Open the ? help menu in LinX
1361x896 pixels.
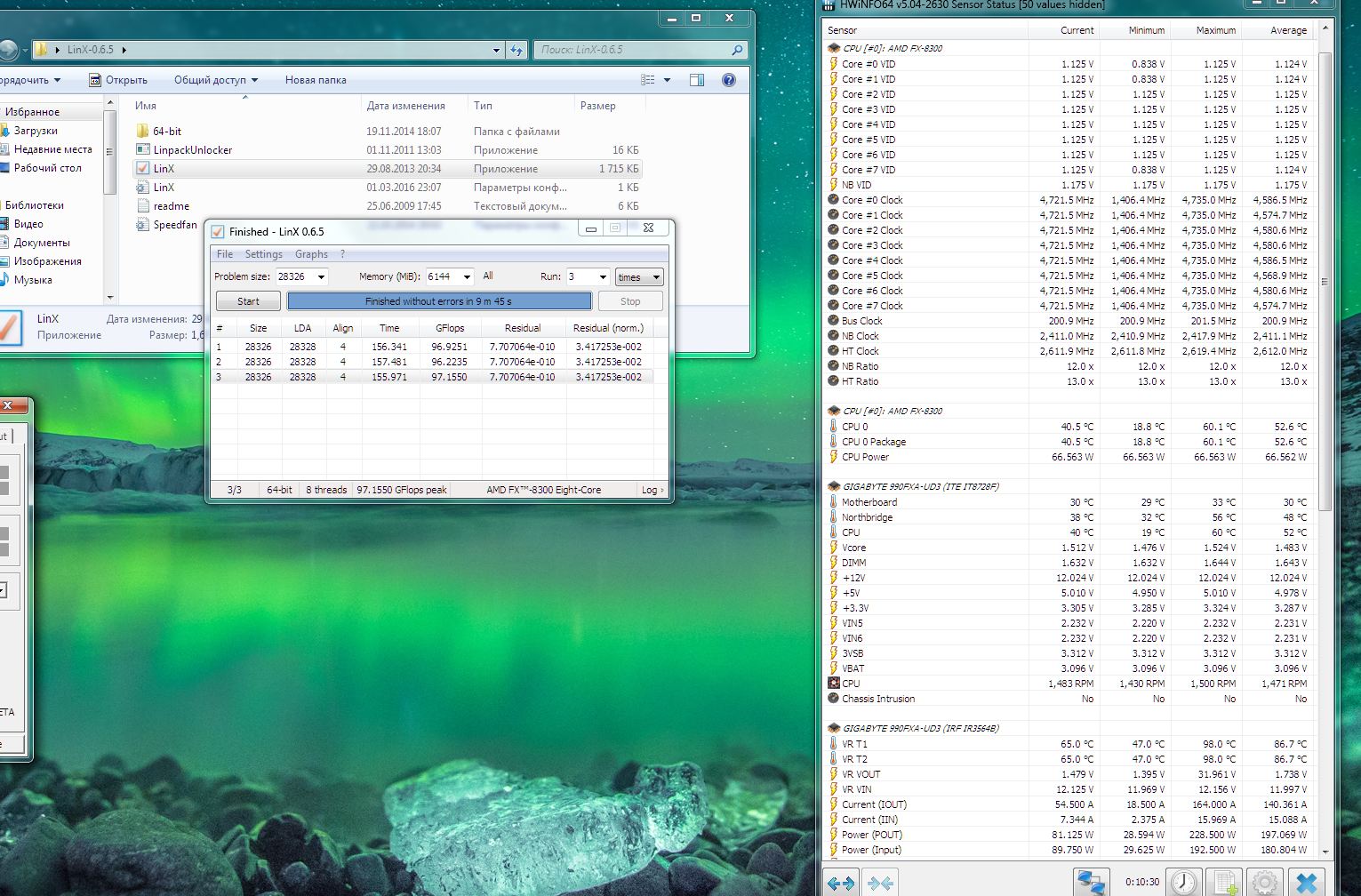pos(342,254)
